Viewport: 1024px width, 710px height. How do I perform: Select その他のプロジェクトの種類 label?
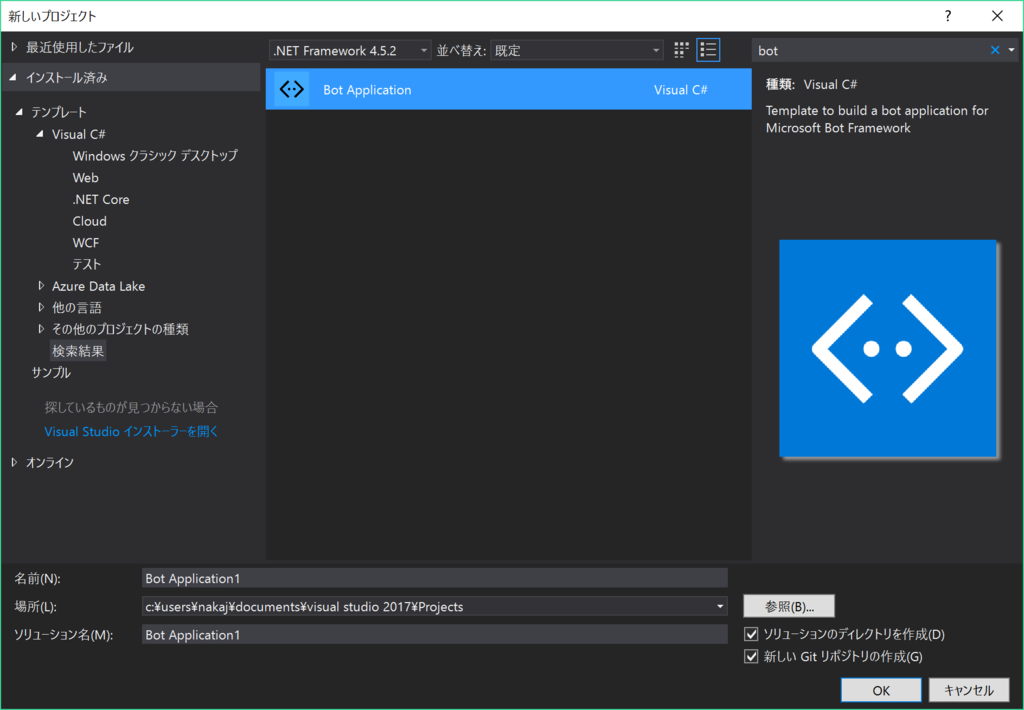click(120, 329)
